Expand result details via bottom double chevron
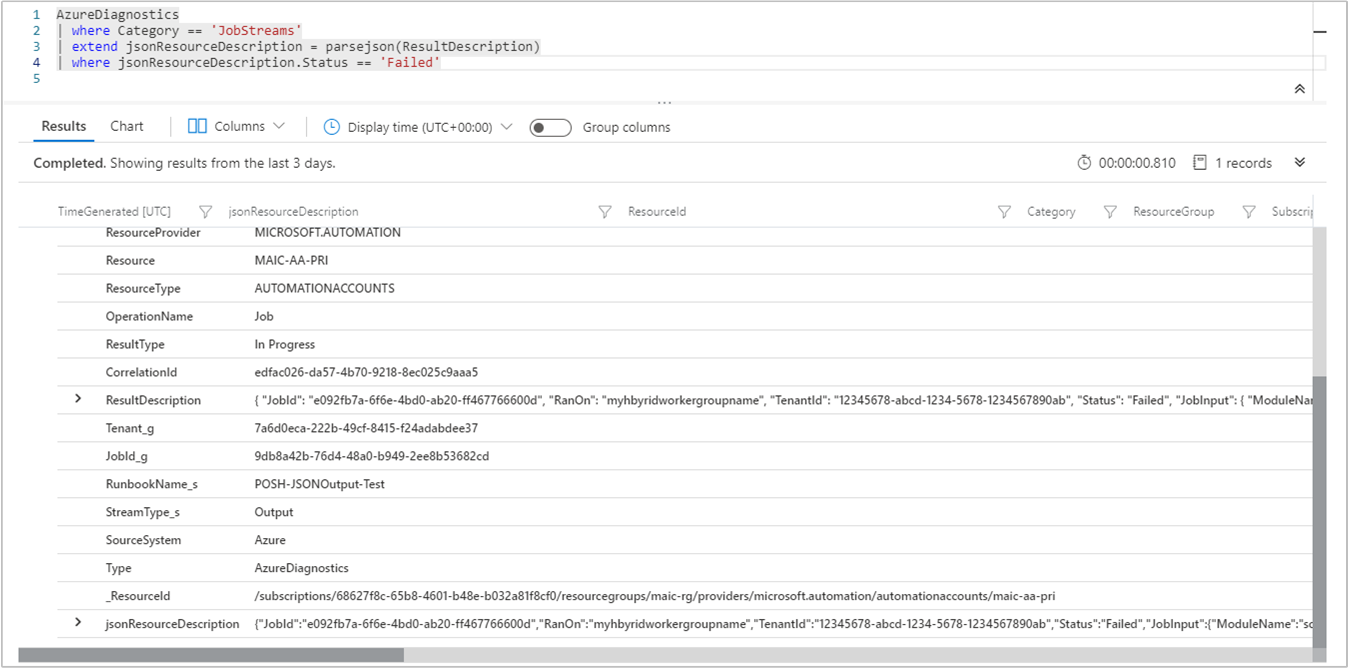This screenshot has height=668, width=1349. [x=1300, y=162]
